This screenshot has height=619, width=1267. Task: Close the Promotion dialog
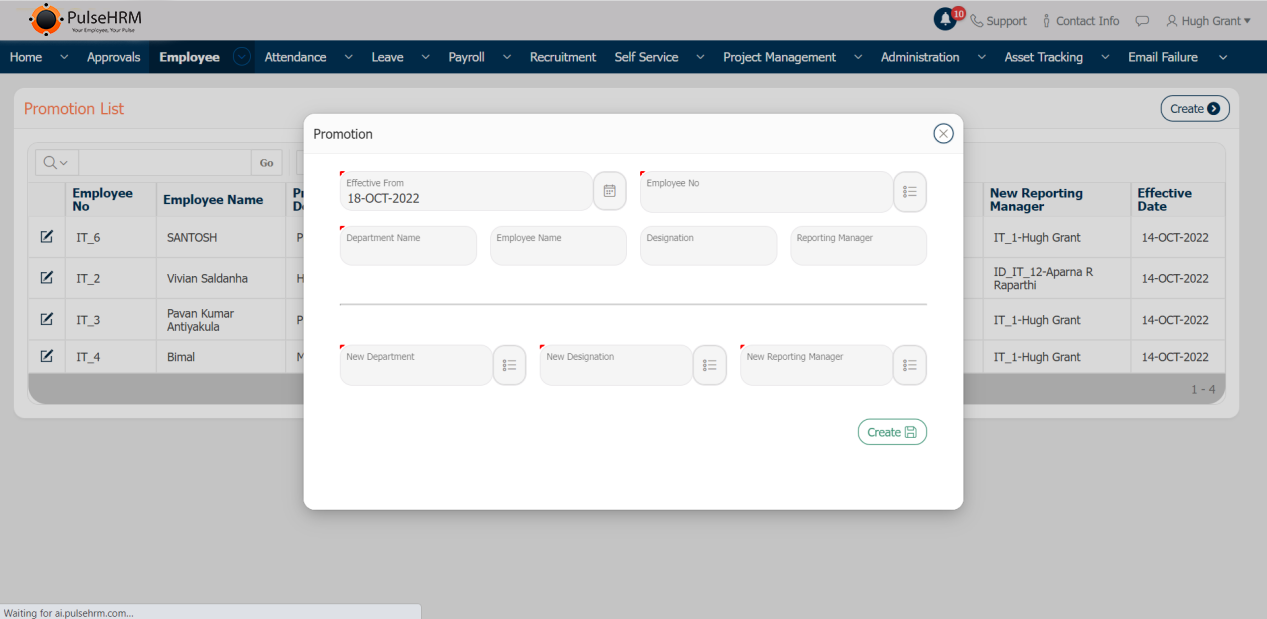click(x=943, y=134)
